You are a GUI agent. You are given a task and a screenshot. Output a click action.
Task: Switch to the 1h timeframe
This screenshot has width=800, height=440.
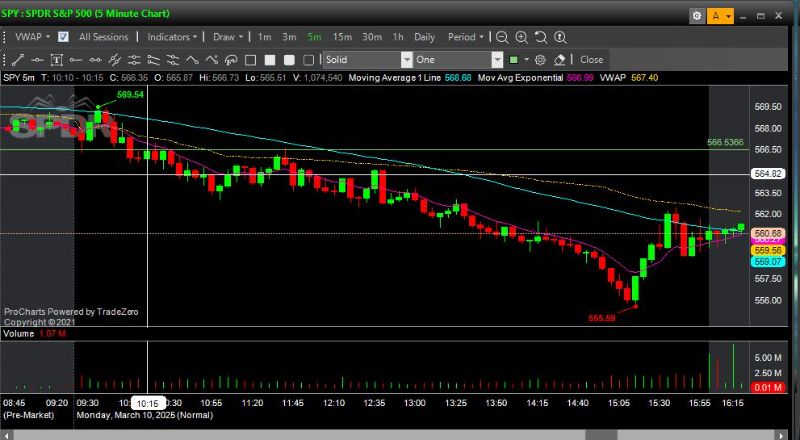pos(398,37)
